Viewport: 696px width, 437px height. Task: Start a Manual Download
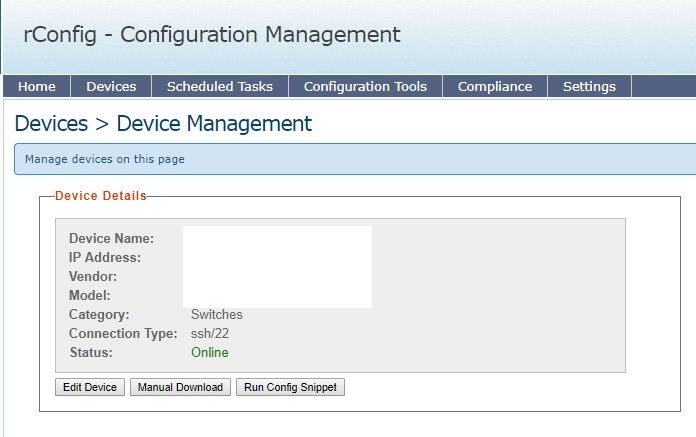coord(180,387)
